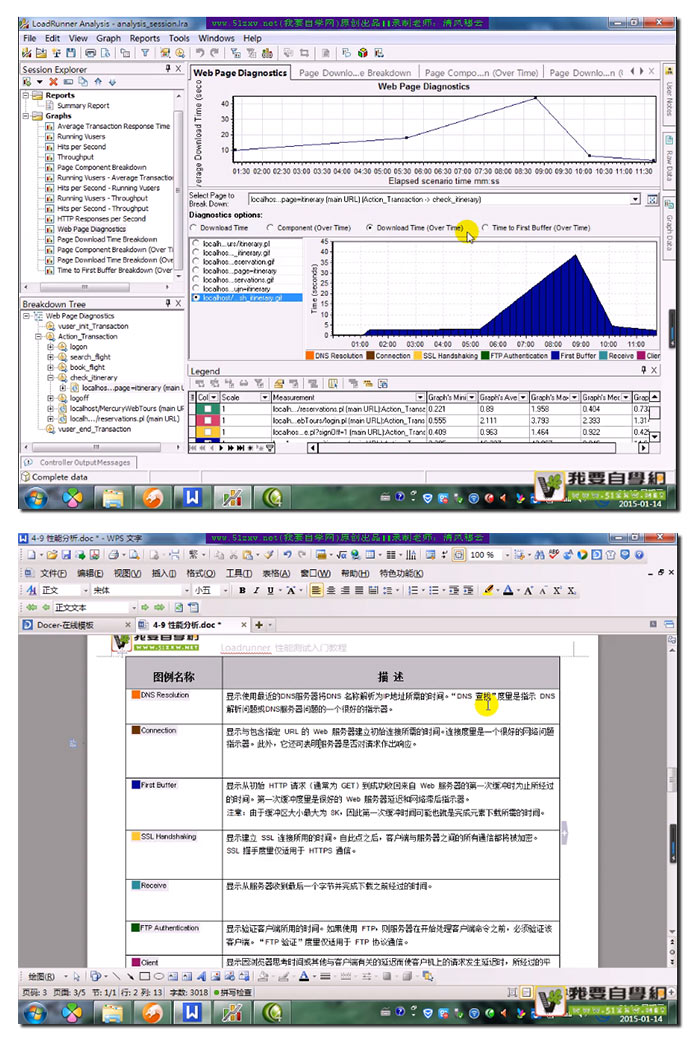
Task: Collapse the Graphs node in Session Explorer
Action: pyautogui.click(x=26, y=116)
